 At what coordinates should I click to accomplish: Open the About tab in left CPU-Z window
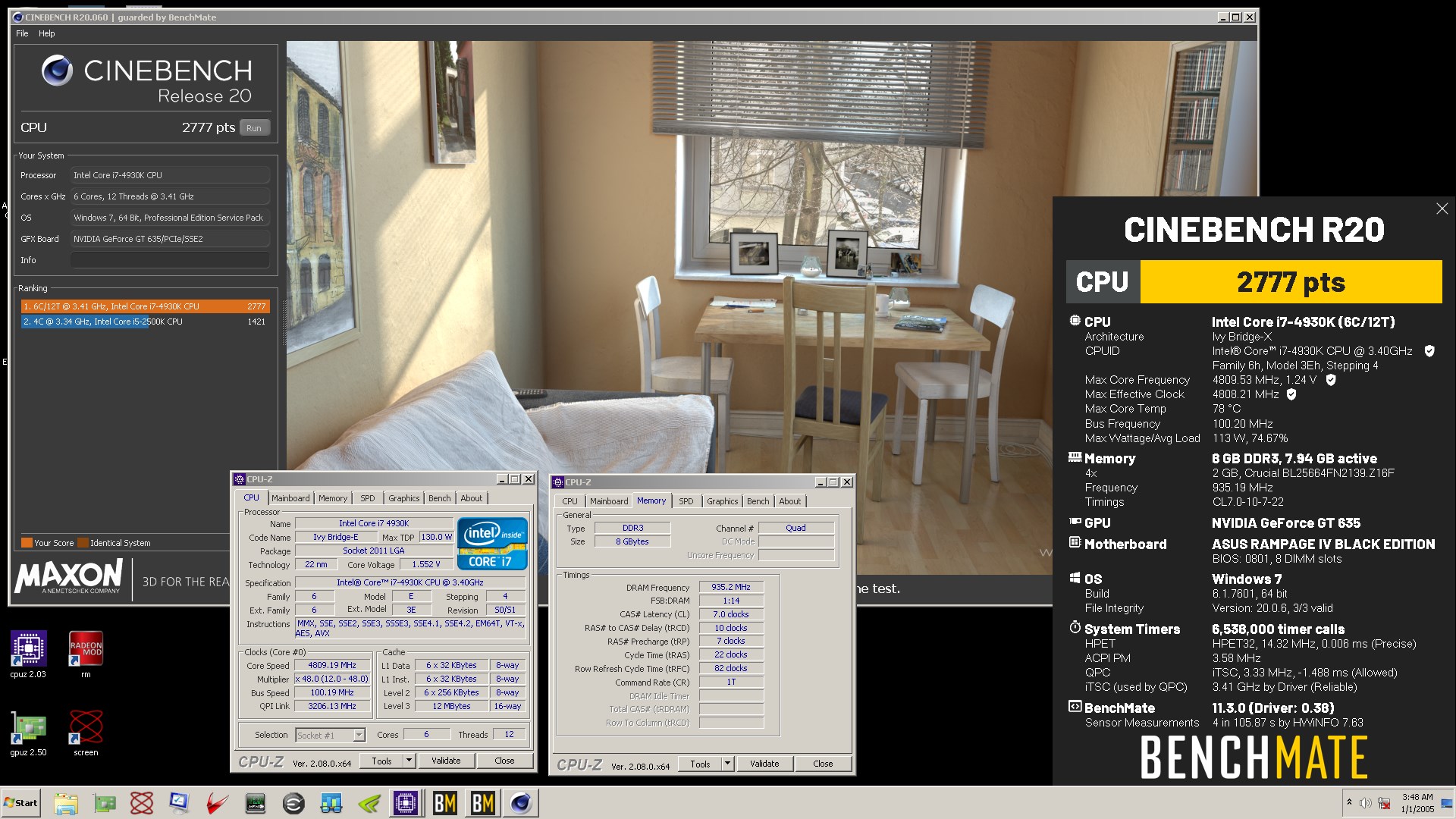(471, 498)
